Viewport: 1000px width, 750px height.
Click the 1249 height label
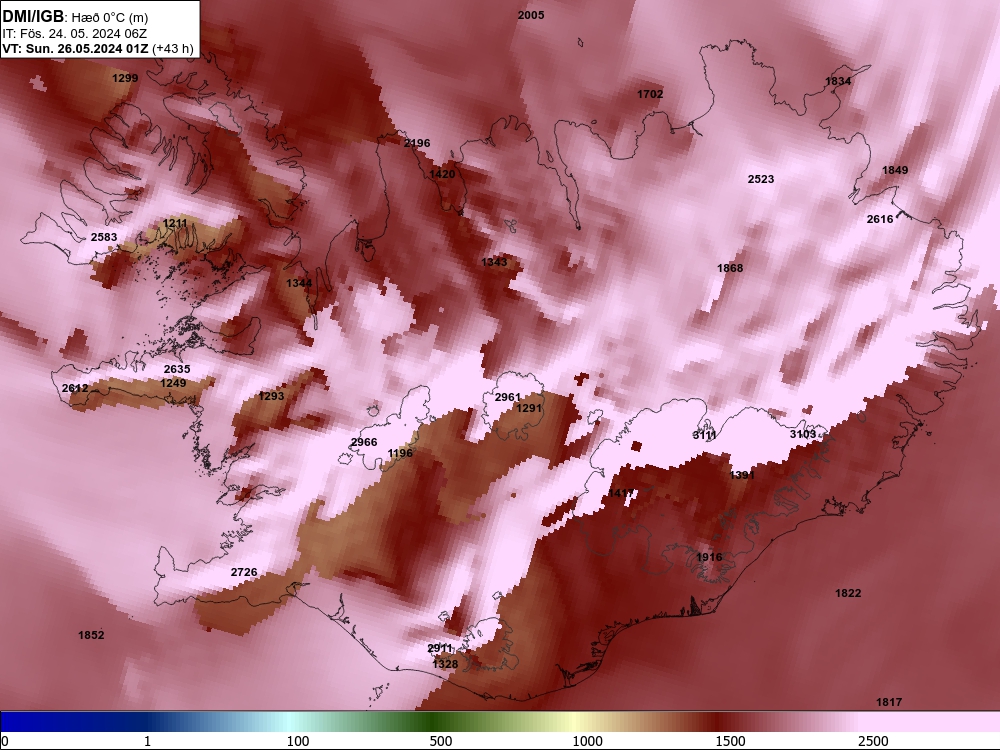click(x=173, y=383)
